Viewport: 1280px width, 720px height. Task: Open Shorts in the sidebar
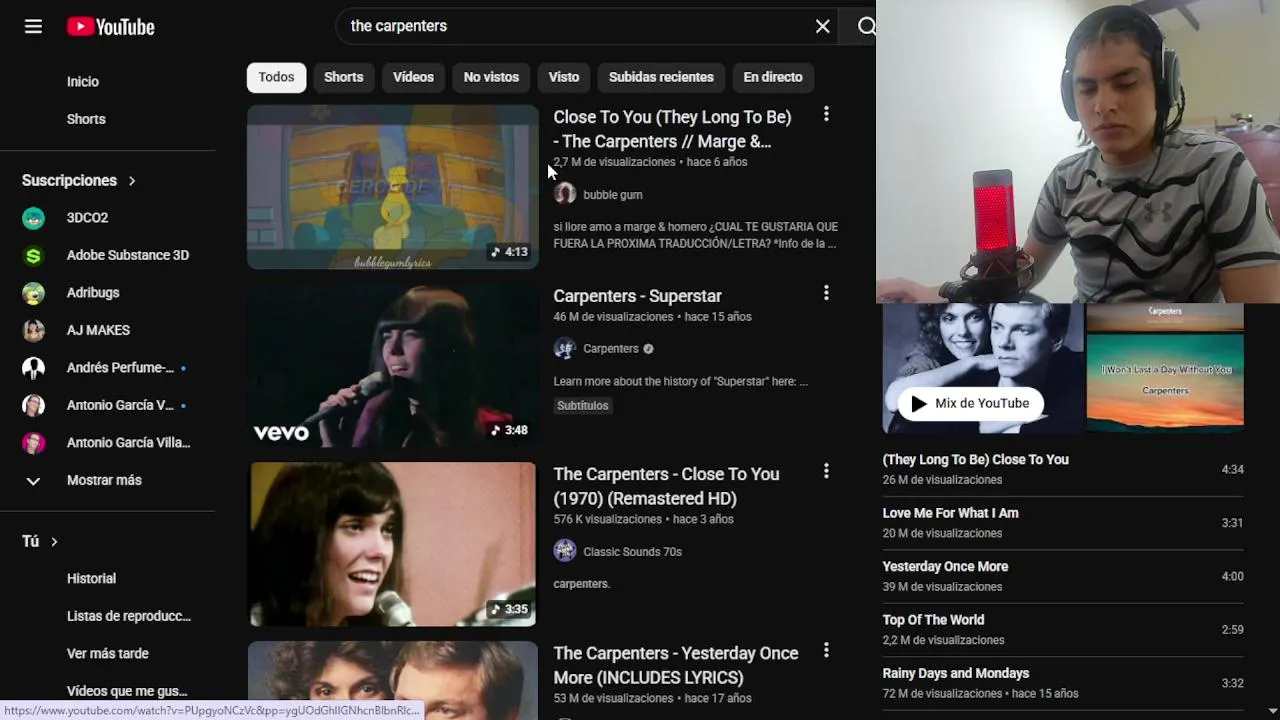pos(86,119)
